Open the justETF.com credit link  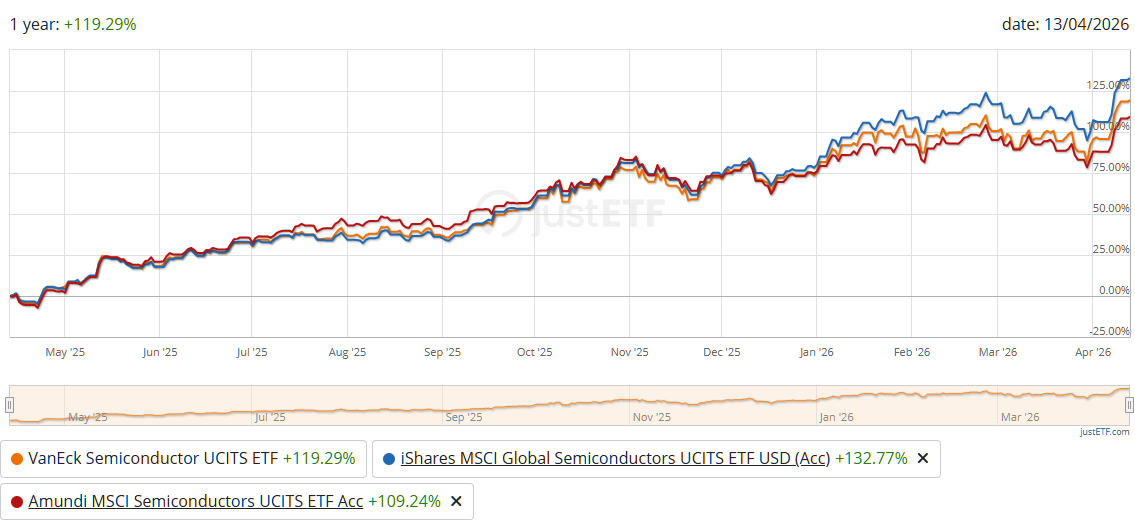pos(1105,432)
